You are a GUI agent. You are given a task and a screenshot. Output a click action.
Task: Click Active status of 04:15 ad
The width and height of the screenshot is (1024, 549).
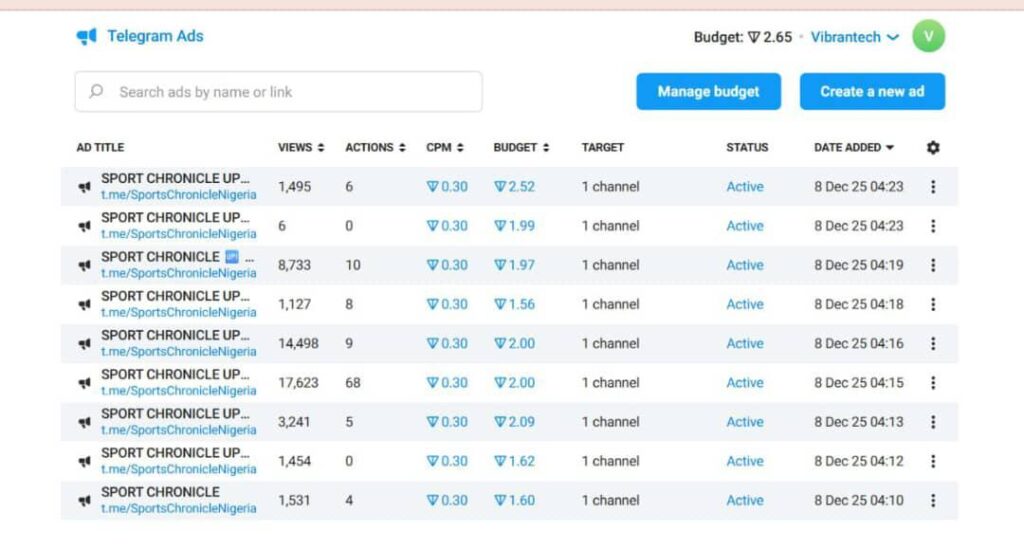pos(744,383)
